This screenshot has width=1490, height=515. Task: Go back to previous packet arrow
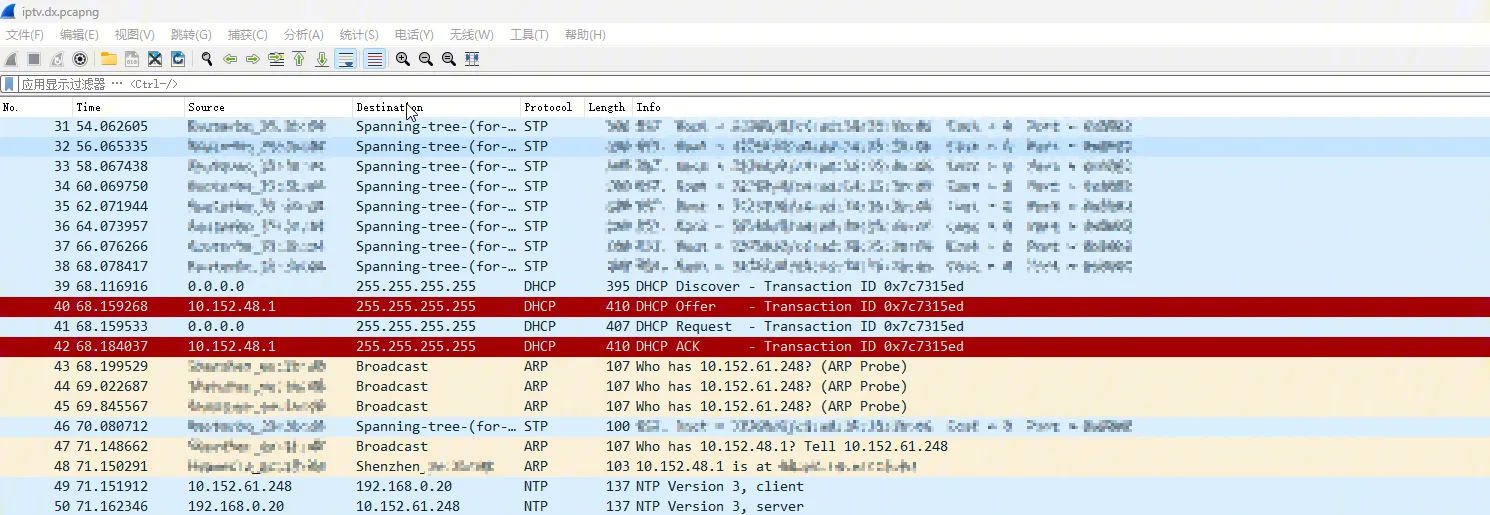230,59
